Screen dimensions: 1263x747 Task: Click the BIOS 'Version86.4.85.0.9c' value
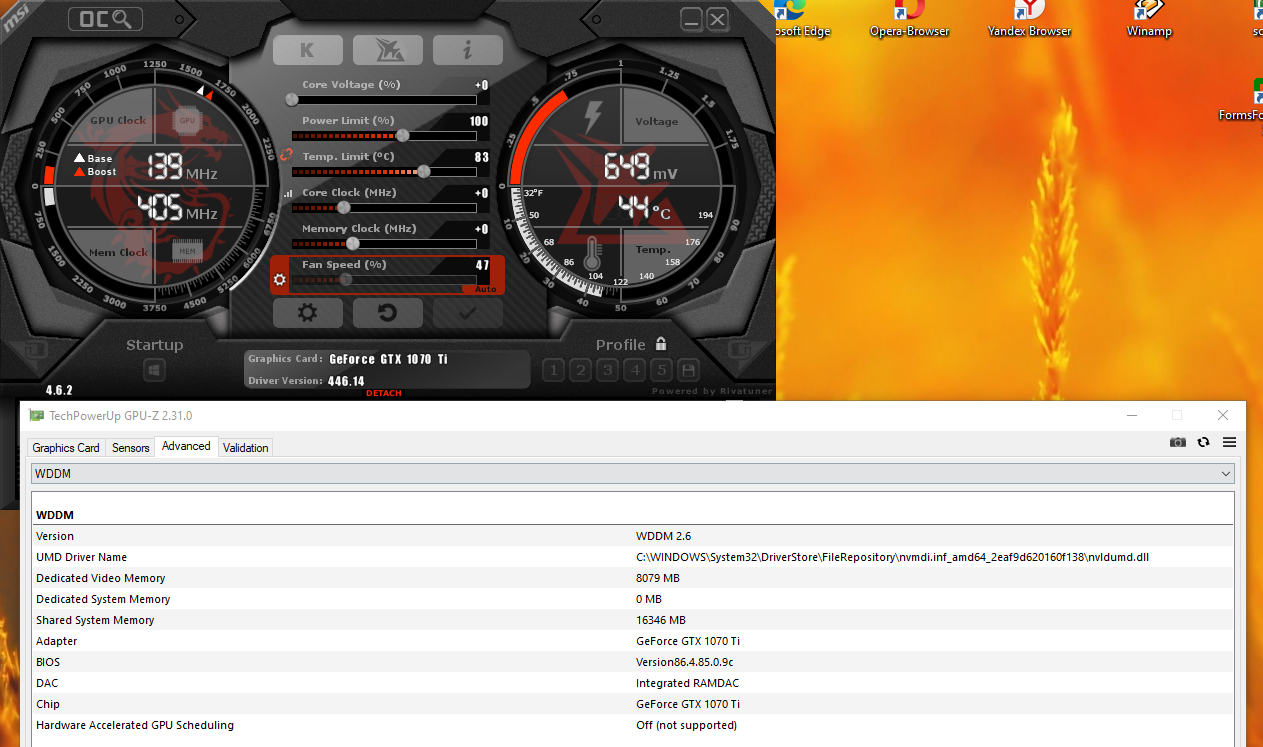pos(684,662)
